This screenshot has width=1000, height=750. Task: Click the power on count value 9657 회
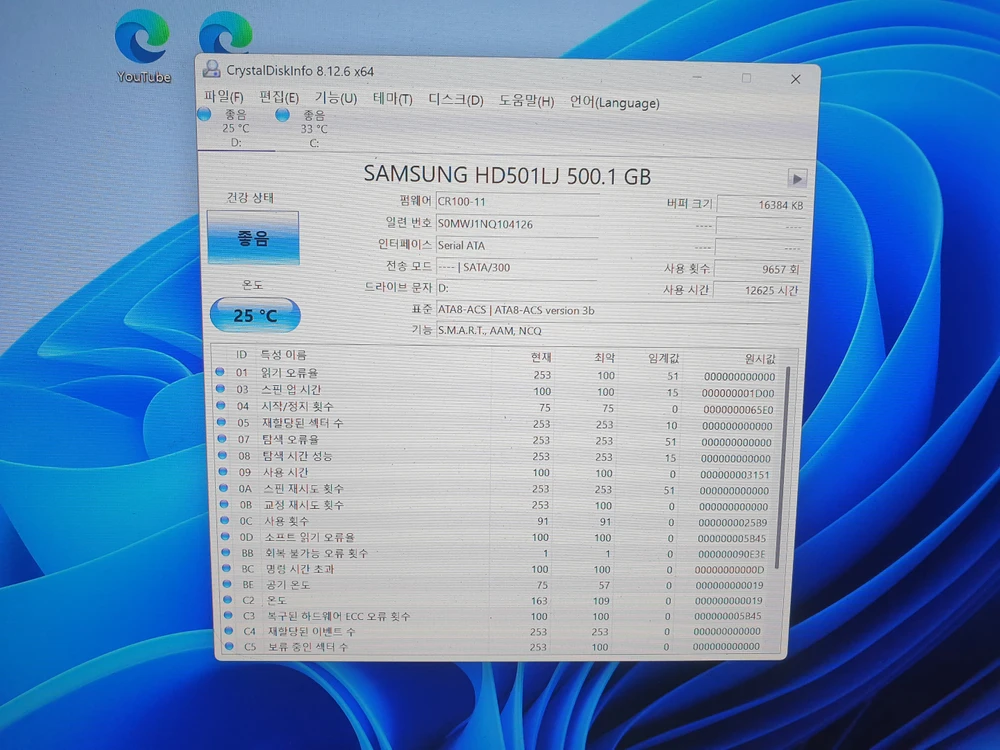click(758, 269)
